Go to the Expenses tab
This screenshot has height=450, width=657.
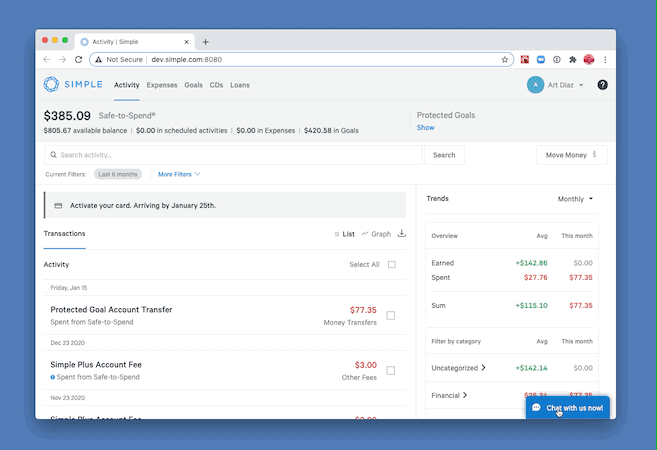point(162,85)
